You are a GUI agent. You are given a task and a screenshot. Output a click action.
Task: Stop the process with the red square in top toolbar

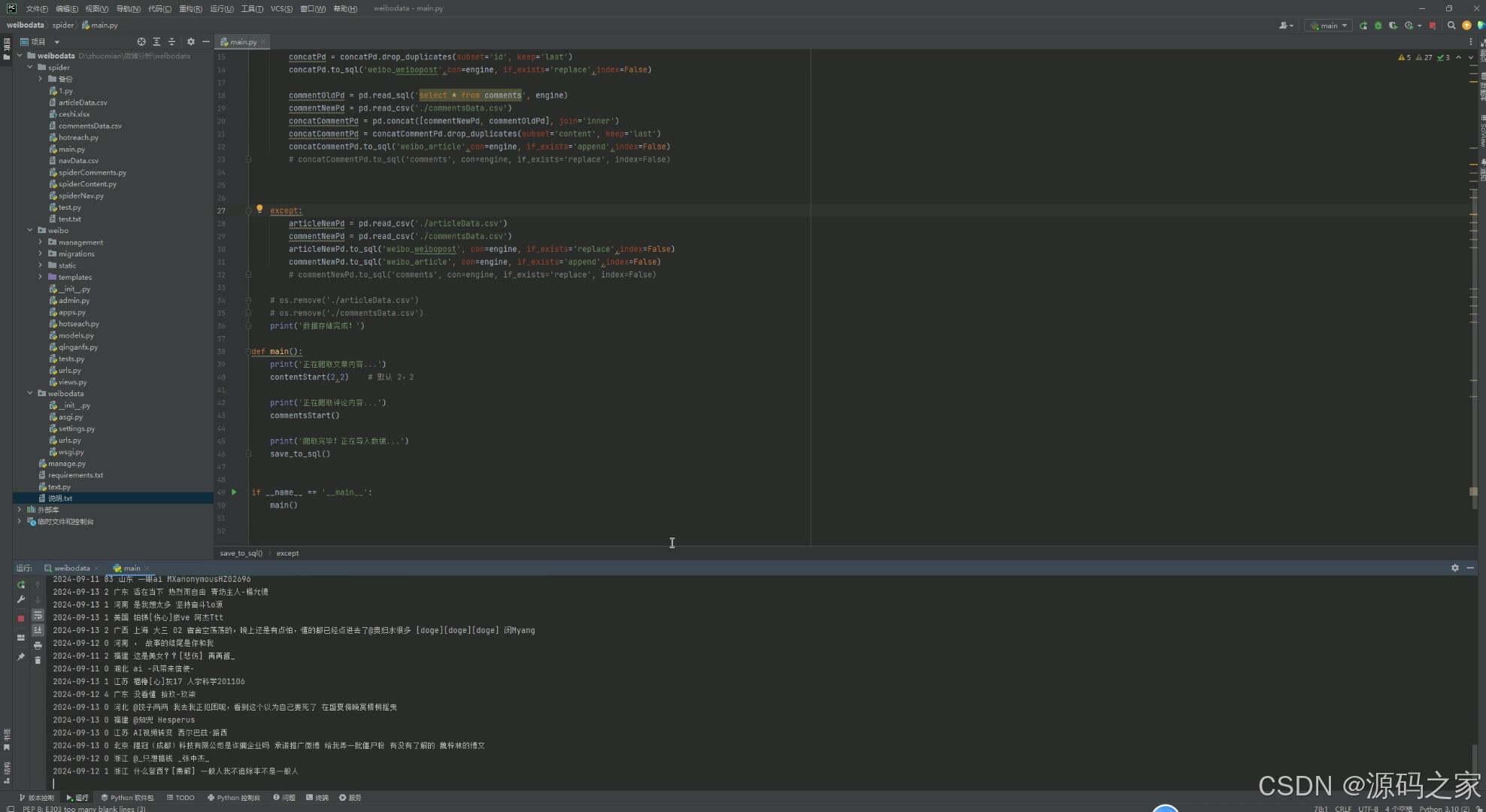tap(1432, 26)
